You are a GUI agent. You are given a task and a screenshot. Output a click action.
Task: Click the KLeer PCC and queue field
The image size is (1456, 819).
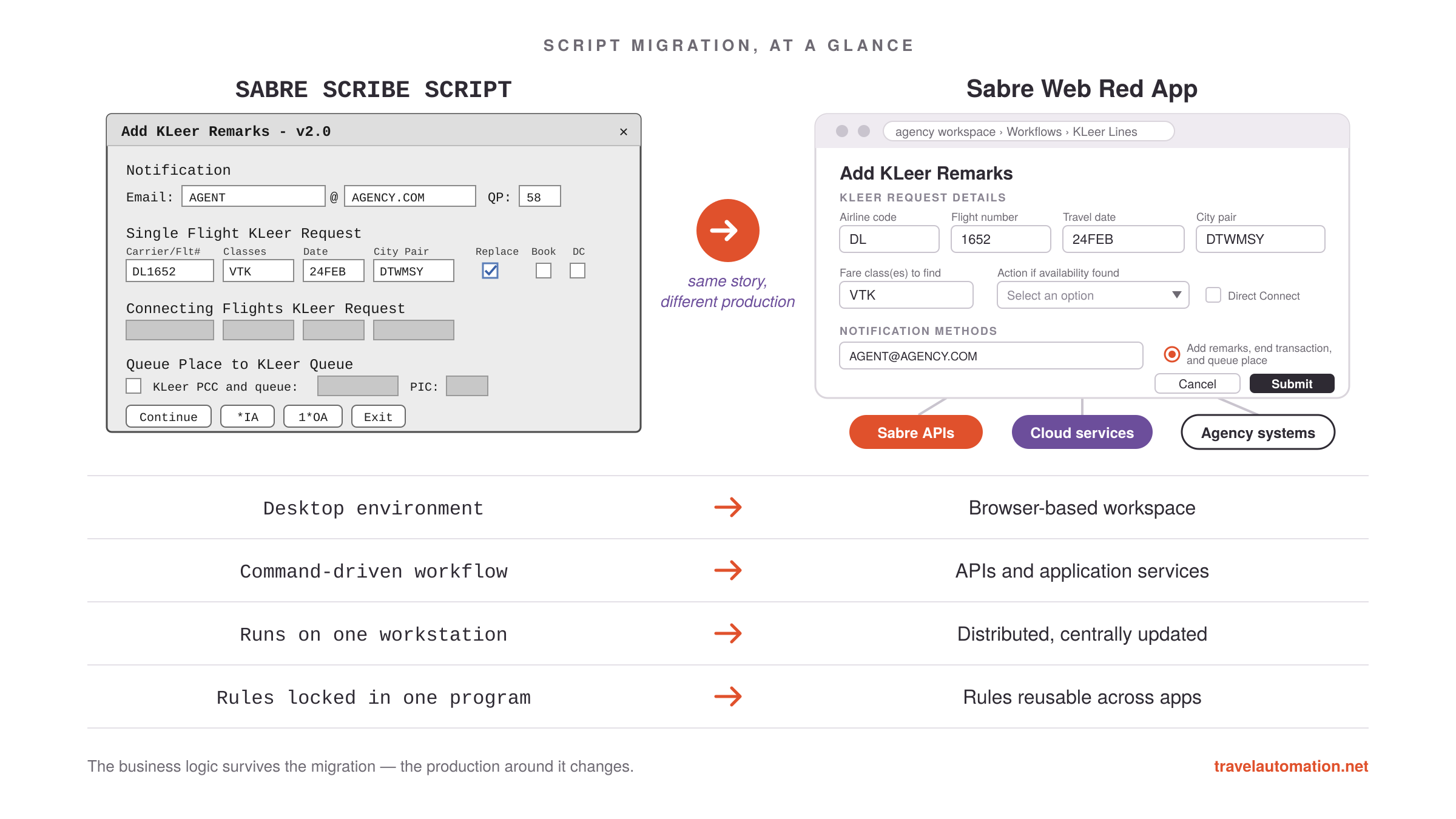point(358,386)
